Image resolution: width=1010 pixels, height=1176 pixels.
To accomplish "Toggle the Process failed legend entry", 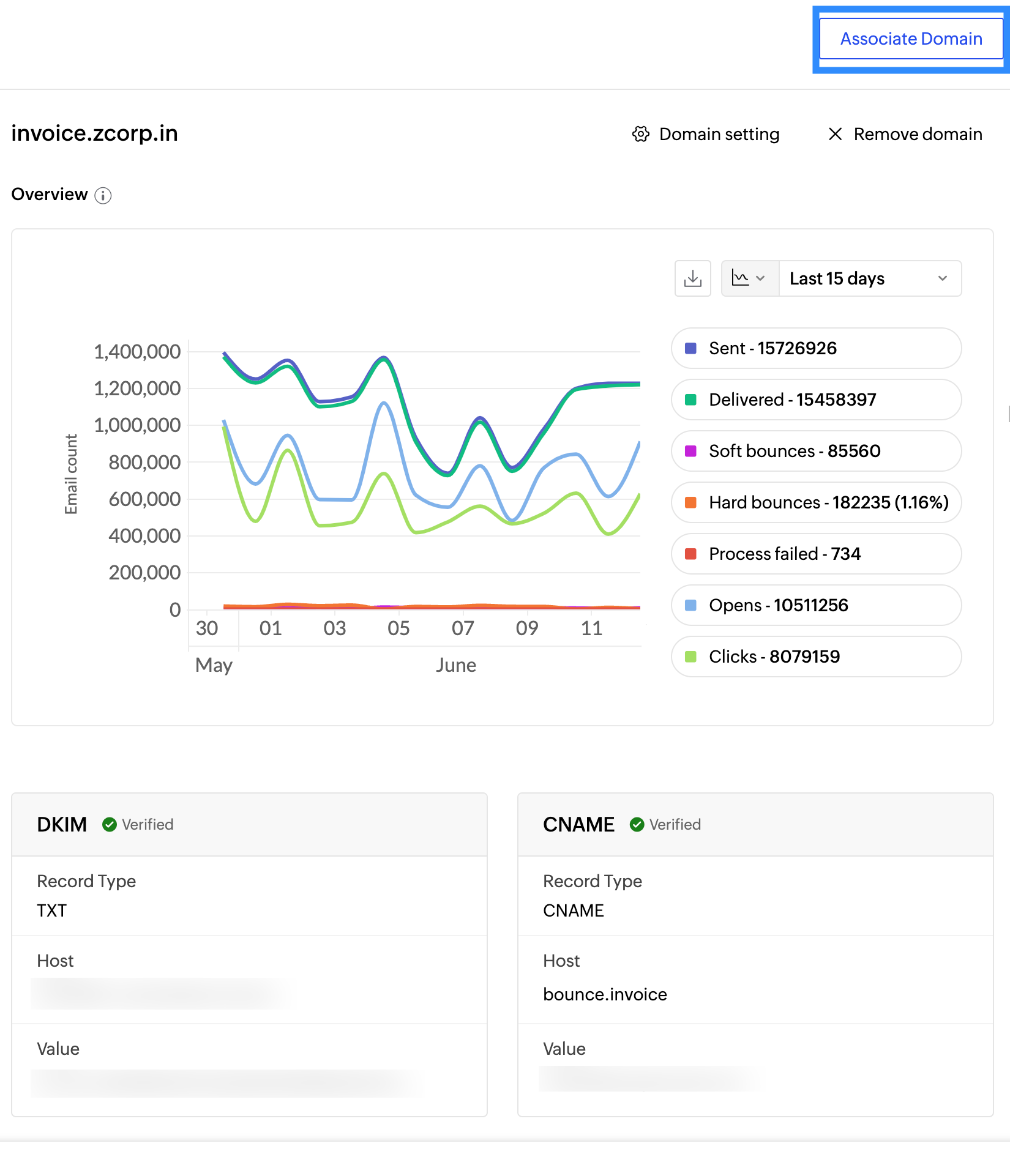I will coord(815,554).
